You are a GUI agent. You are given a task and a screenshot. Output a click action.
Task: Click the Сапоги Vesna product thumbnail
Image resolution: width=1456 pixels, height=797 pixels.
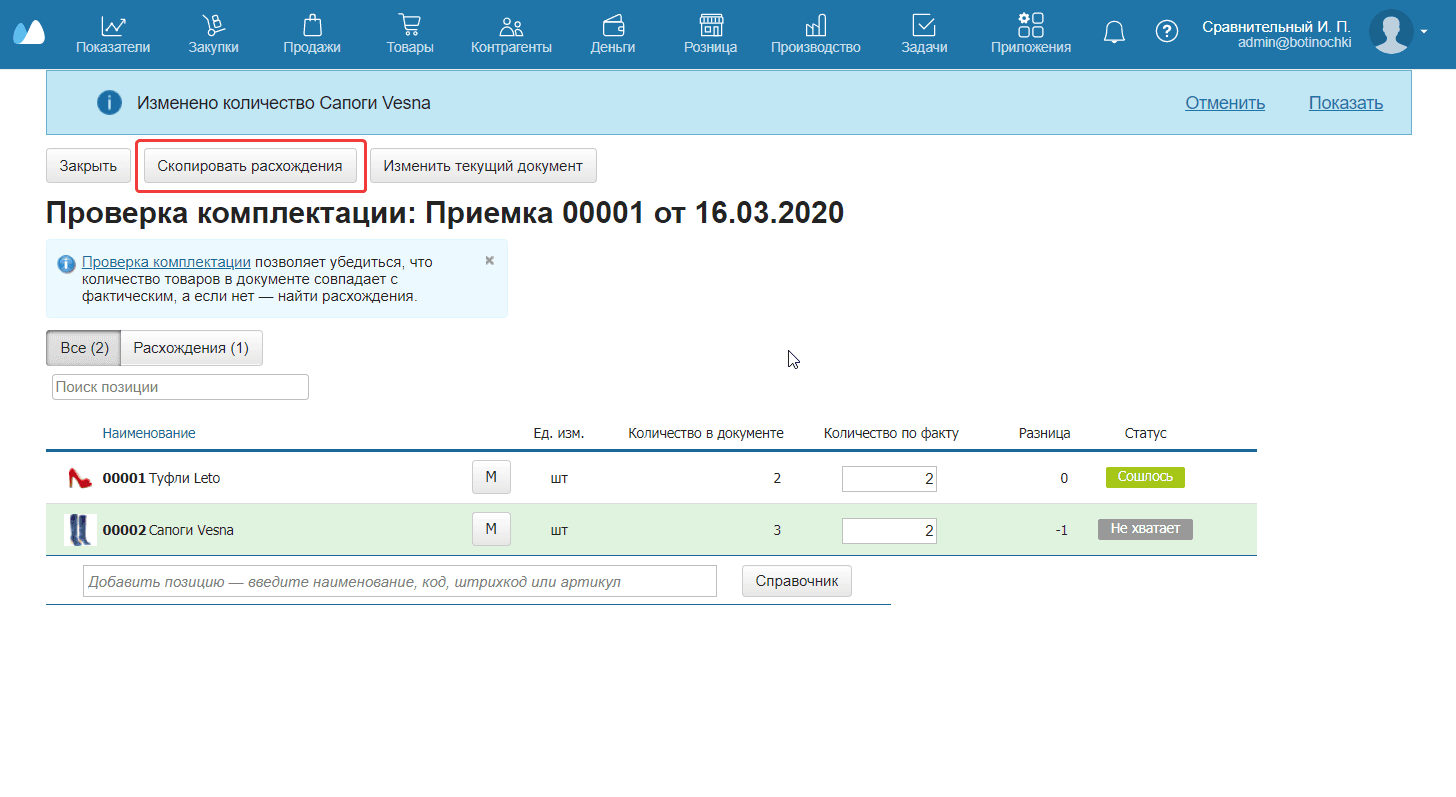point(79,530)
